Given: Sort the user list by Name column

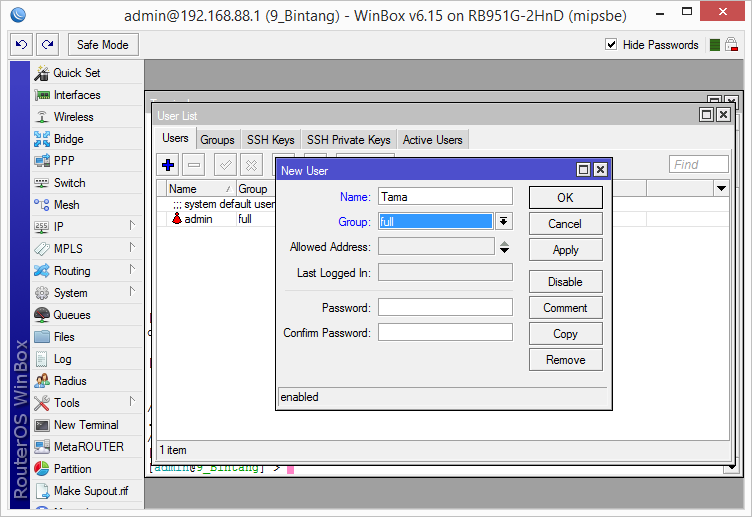Looking at the screenshot, I should point(200,189).
